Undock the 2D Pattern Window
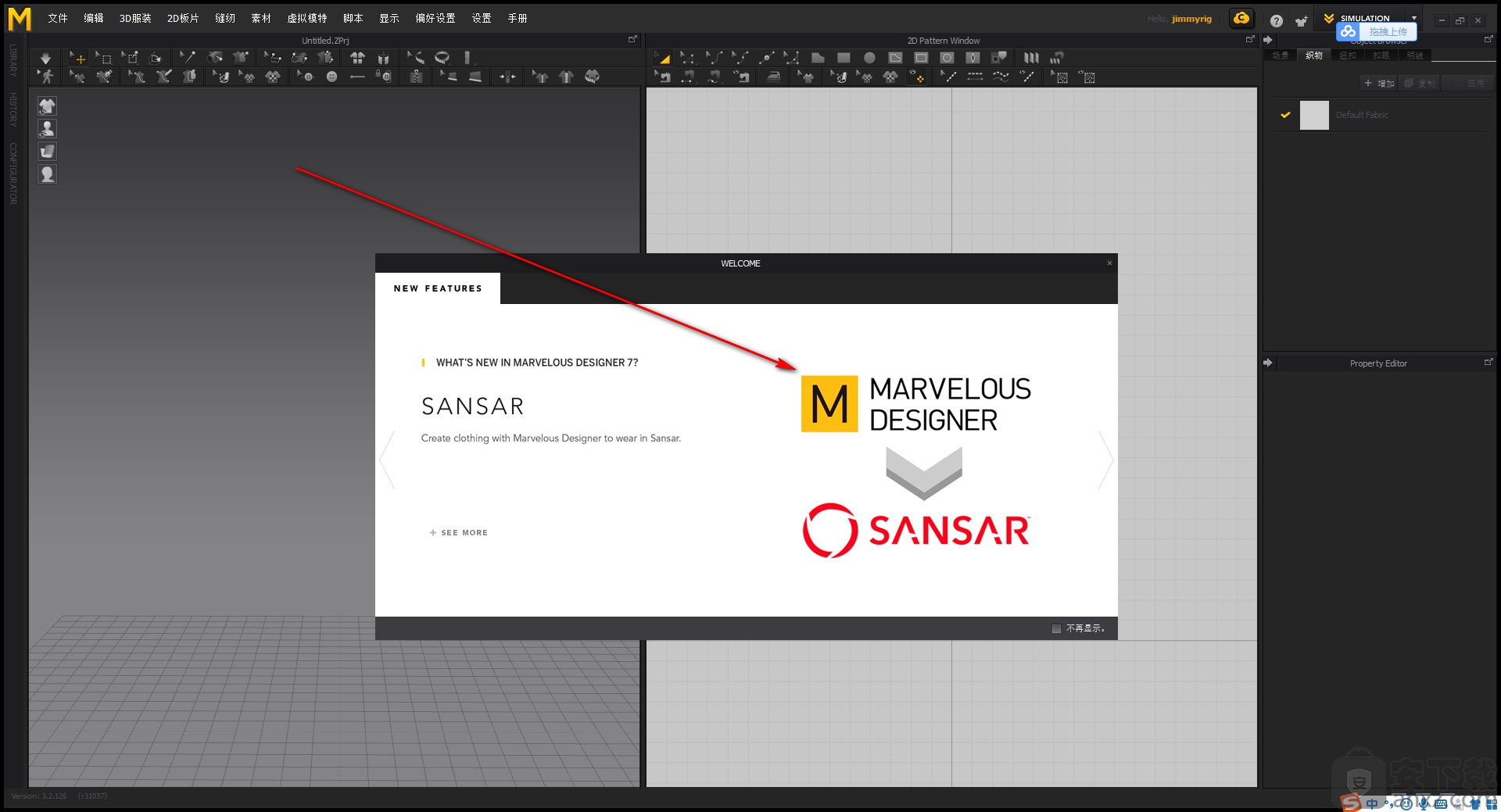This screenshot has width=1501, height=812. pyautogui.click(x=1250, y=39)
